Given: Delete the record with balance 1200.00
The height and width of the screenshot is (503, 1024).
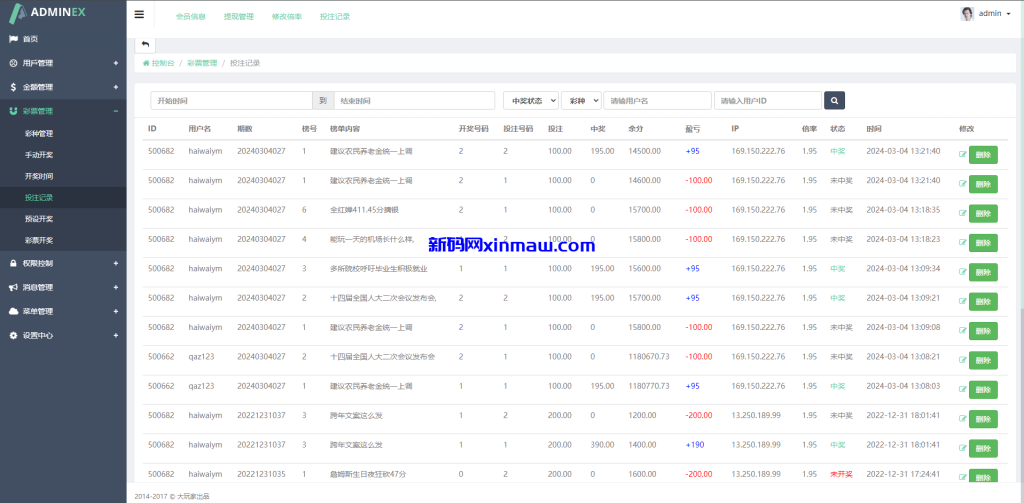Looking at the screenshot, I should coord(983,419).
